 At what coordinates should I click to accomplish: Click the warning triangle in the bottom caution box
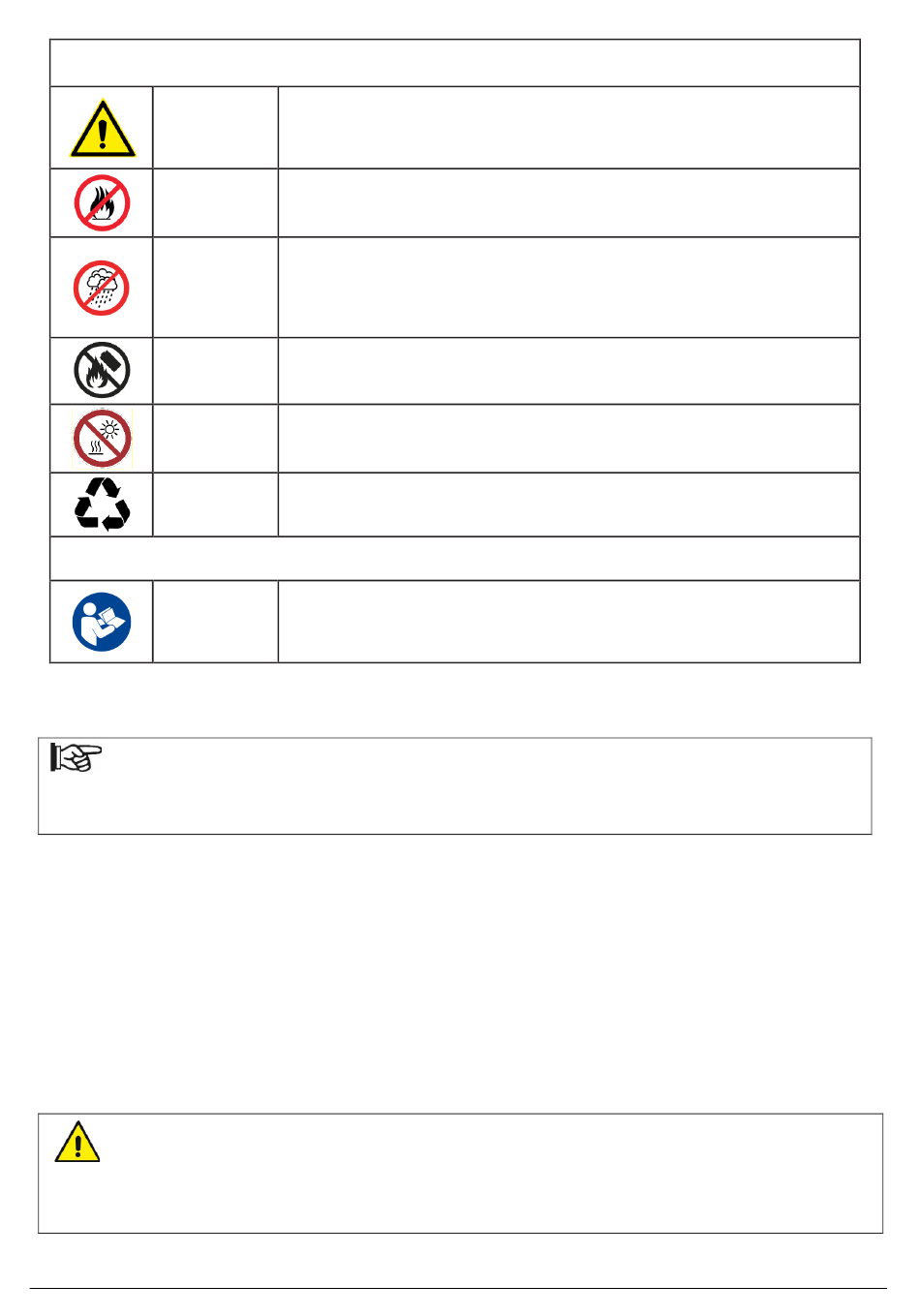tap(77, 1142)
